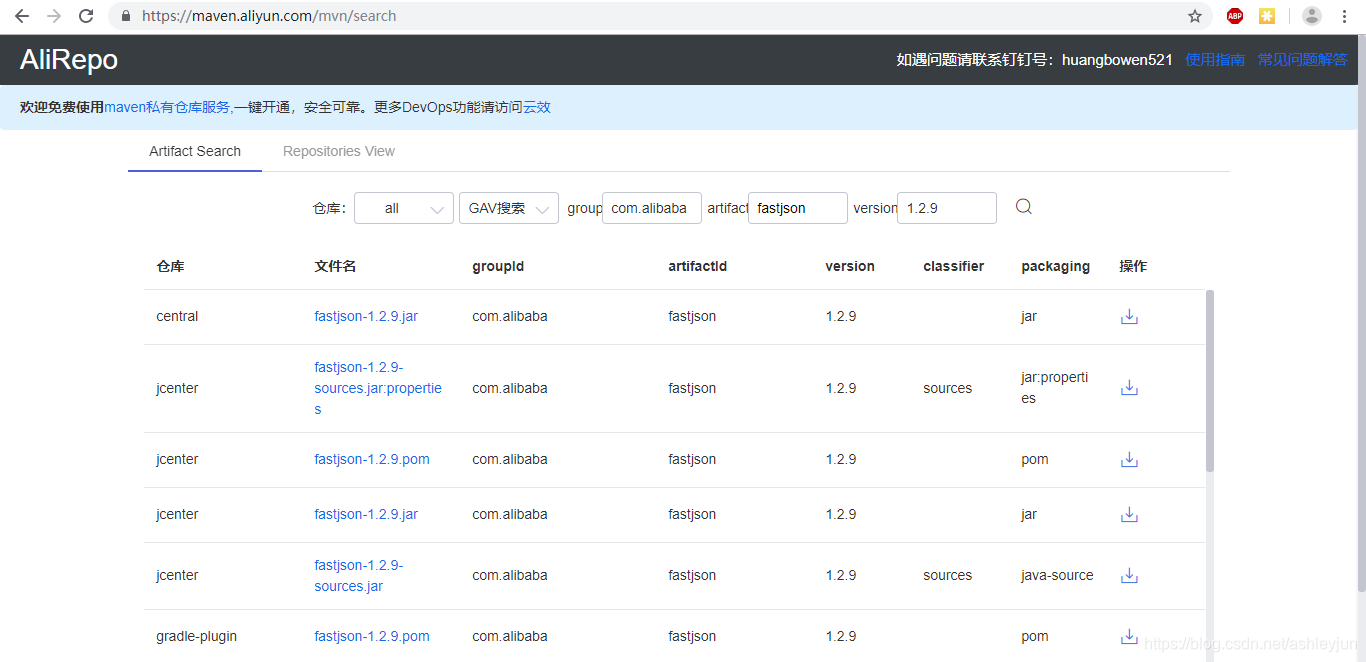The width and height of the screenshot is (1366, 662).
Task: Download jcenter fastjson-1.2.9.pom via icon
Action: pyautogui.click(x=1129, y=460)
